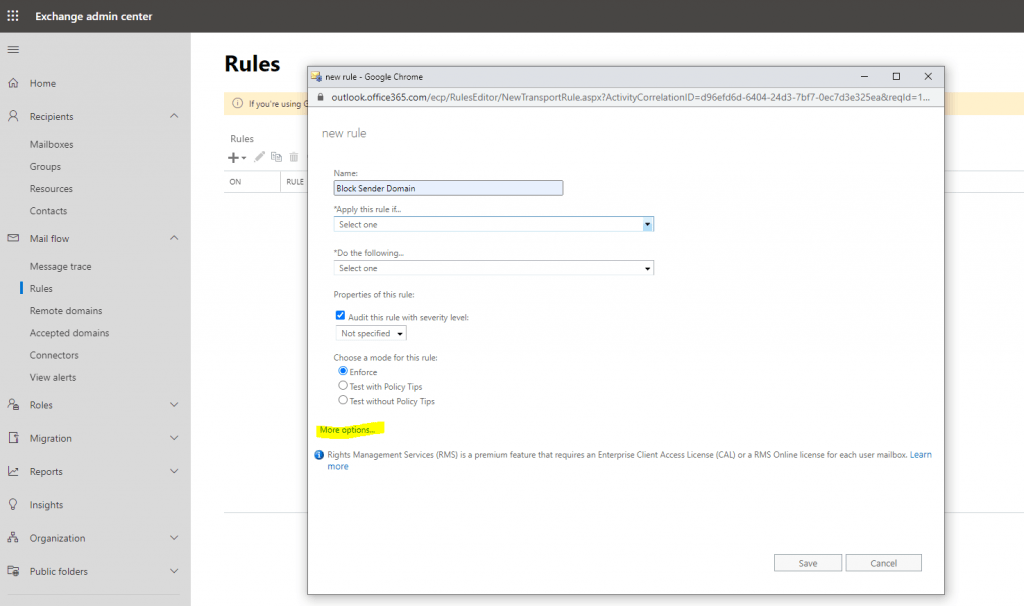Open Contacts in sidebar
The image size is (1024, 606).
[x=48, y=211]
